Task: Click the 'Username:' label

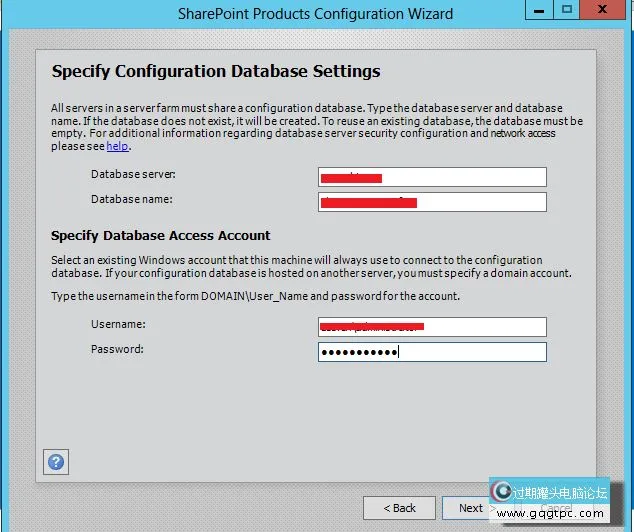Action: (118, 325)
